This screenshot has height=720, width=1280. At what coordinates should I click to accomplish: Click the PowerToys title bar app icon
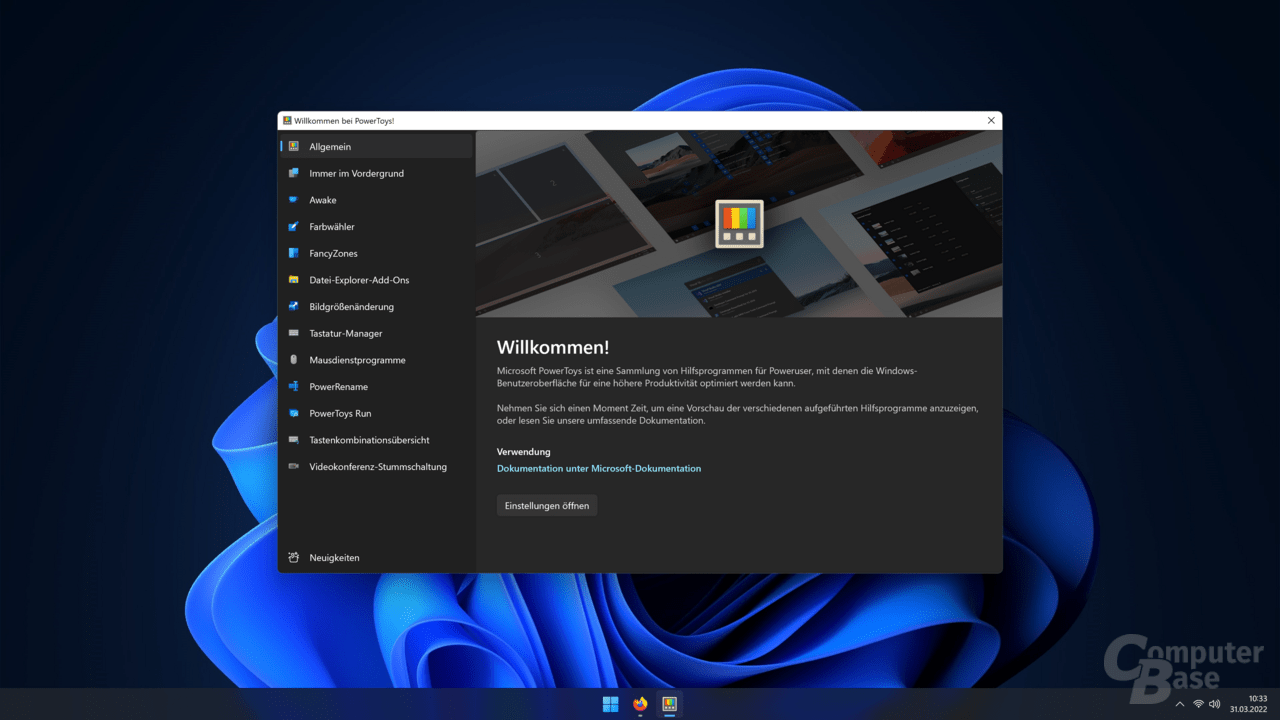click(287, 120)
